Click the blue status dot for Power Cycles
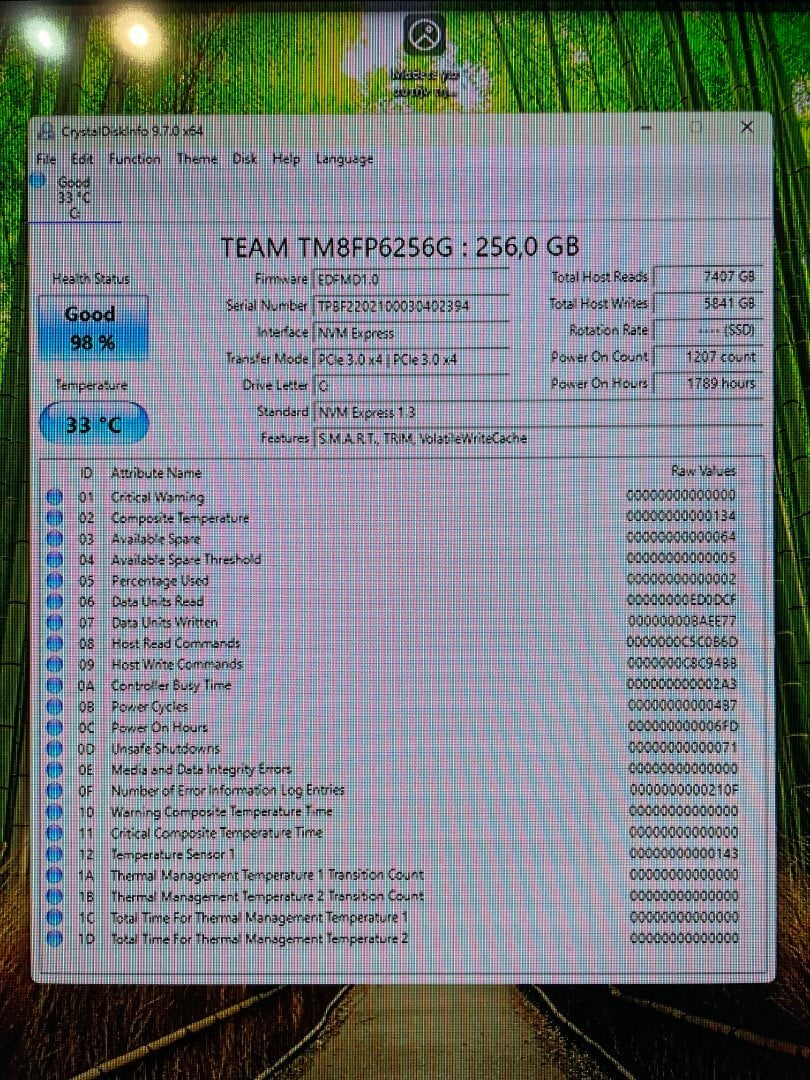This screenshot has height=1080, width=810. 54,707
